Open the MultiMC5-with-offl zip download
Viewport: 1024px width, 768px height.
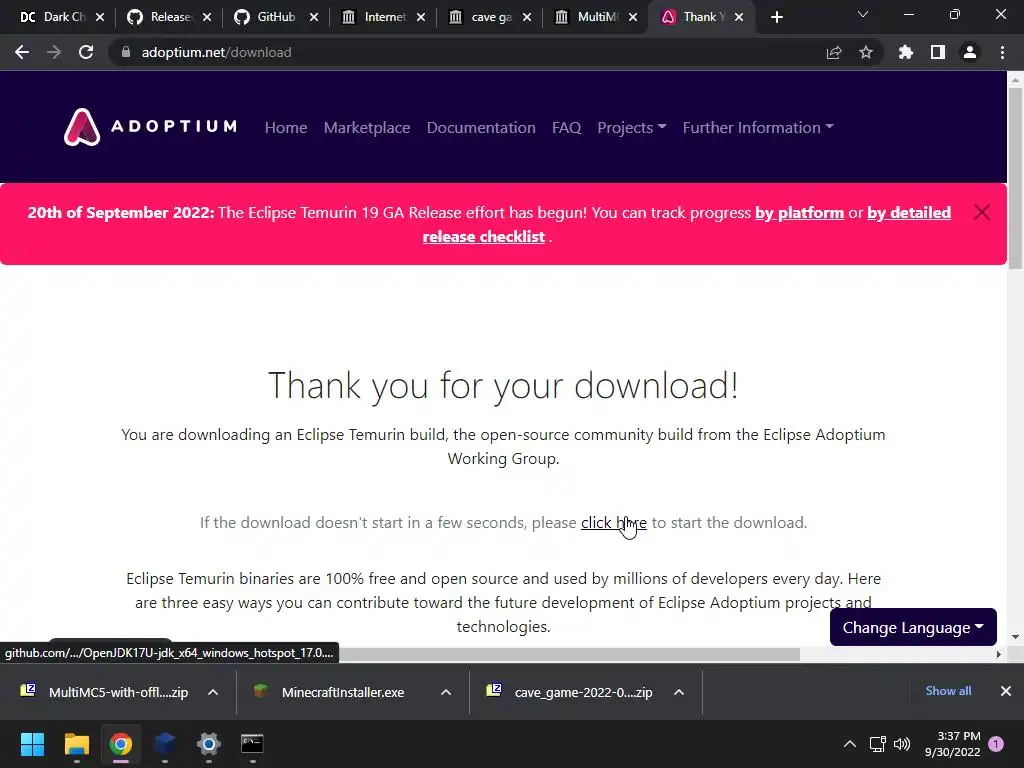tap(104, 692)
